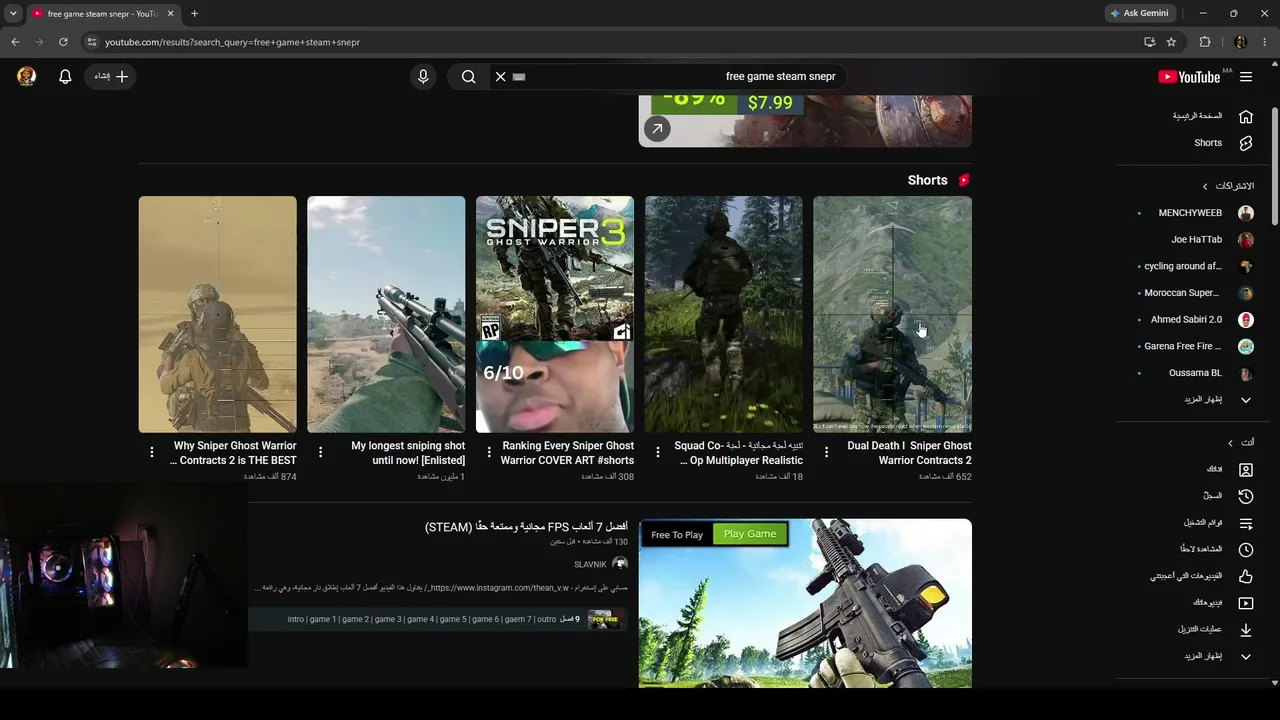Open the YouTube account avatar menu

27,76
